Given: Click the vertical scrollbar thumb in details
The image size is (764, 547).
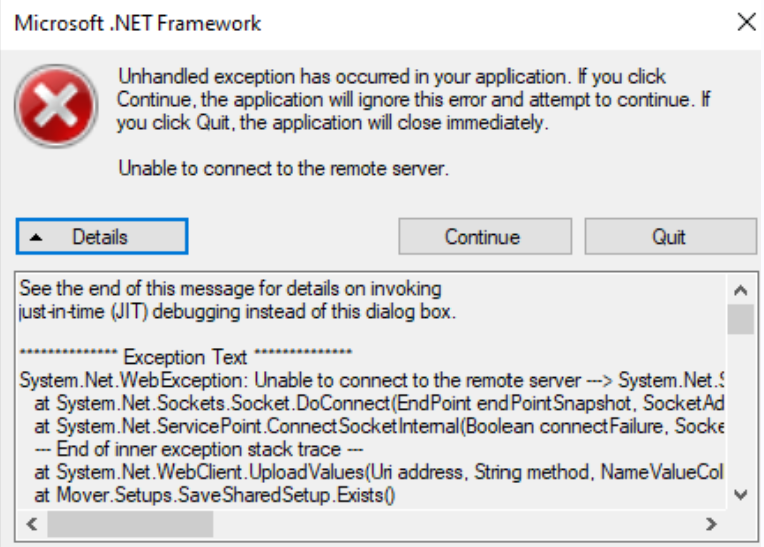Looking at the screenshot, I should pyautogui.click(x=741, y=320).
